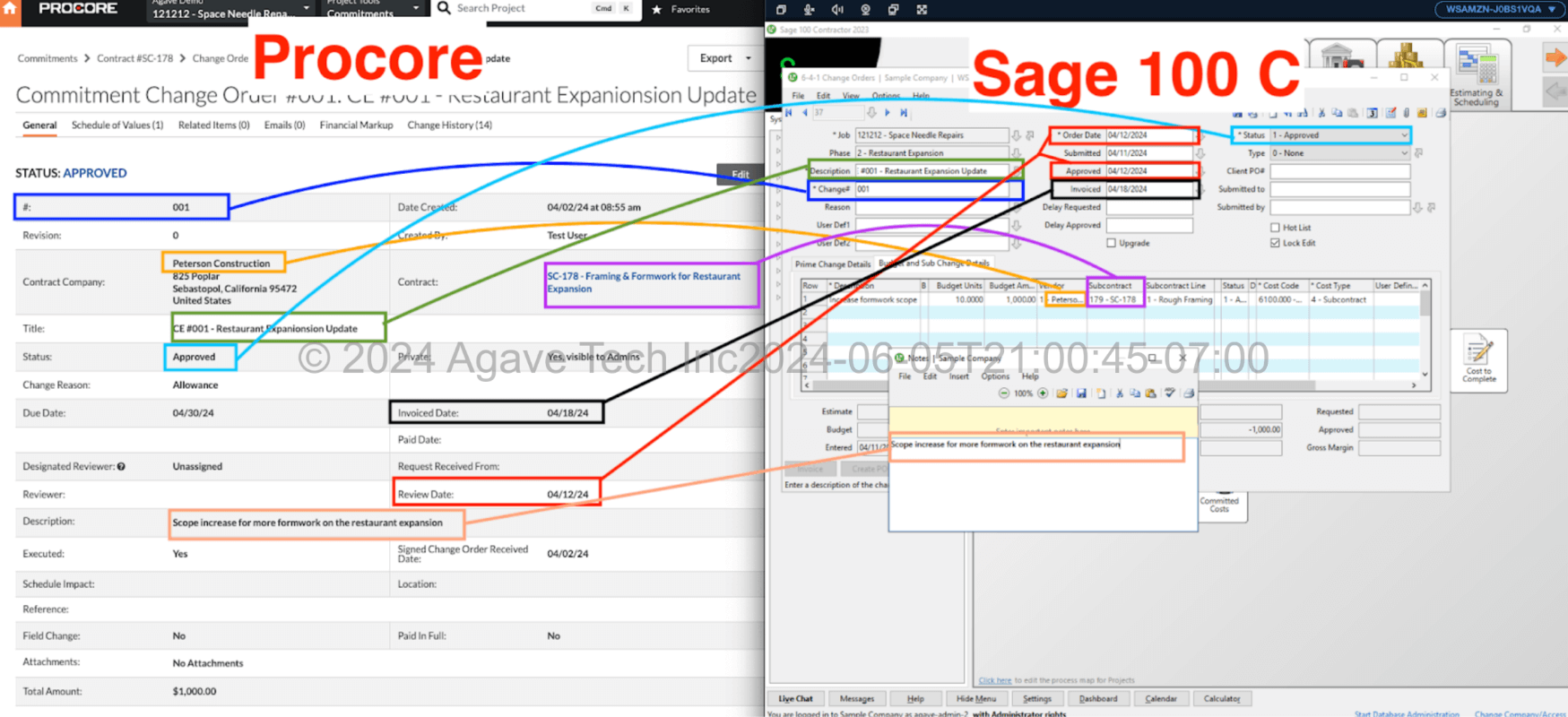The width and height of the screenshot is (1568, 717).
Task: Print the note using Notes printer icon
Action: (x=1189, y=393)
